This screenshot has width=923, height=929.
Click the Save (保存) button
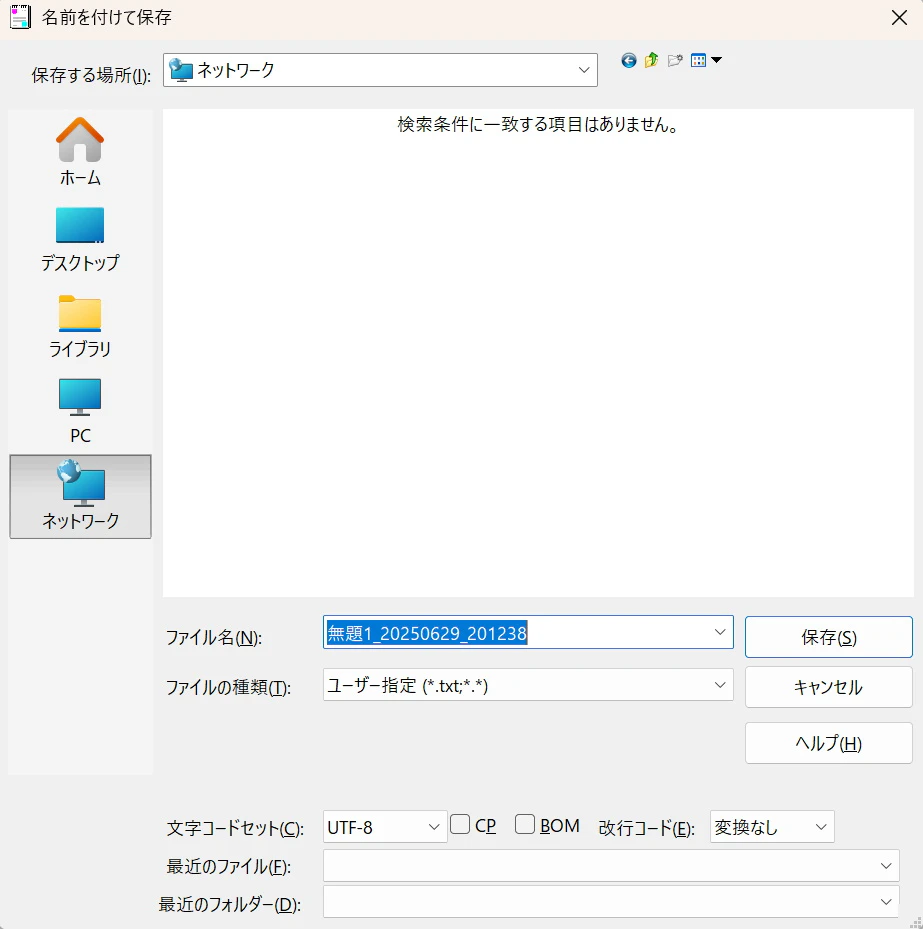(828, 637)
